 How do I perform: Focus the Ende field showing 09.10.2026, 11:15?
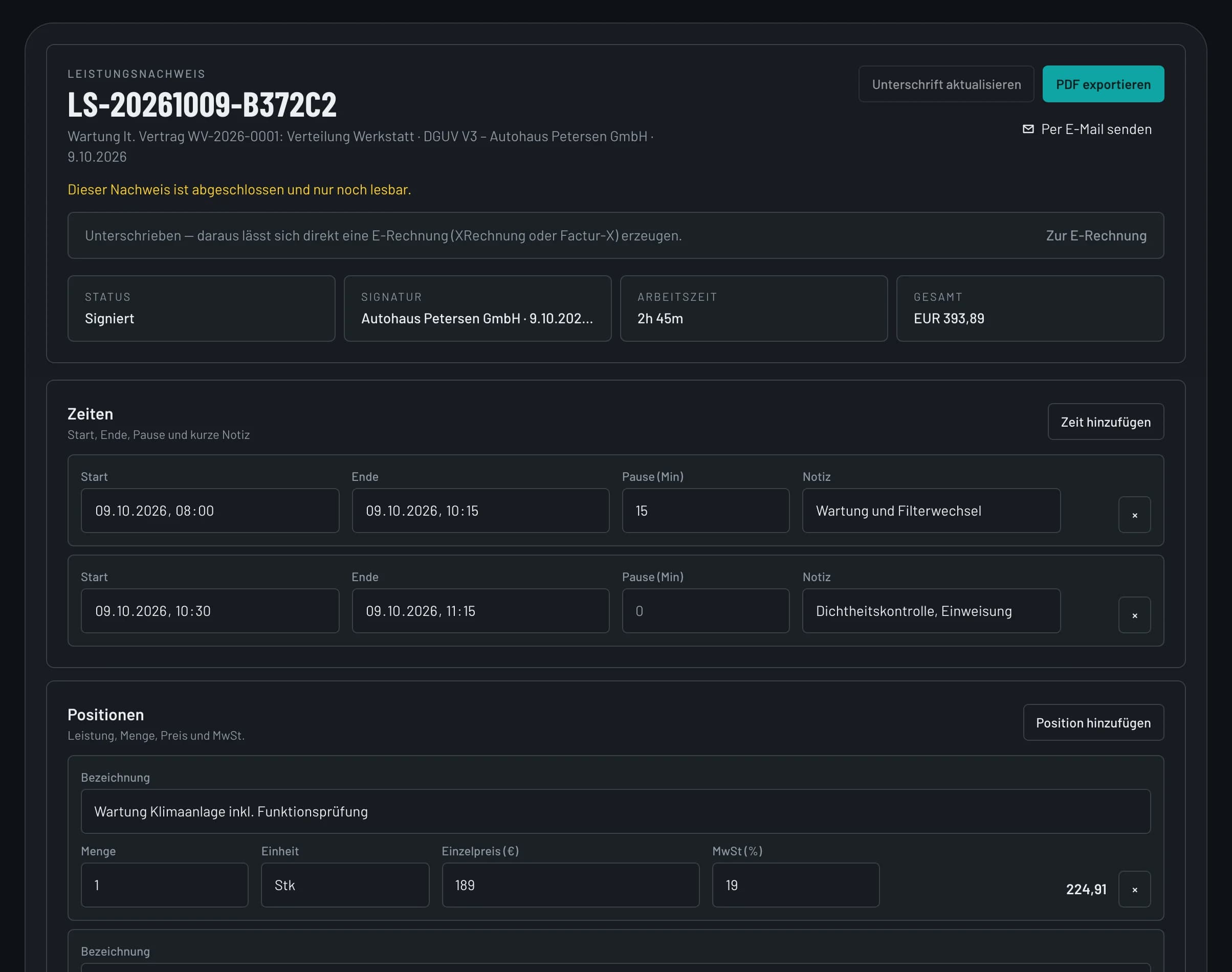480,611
